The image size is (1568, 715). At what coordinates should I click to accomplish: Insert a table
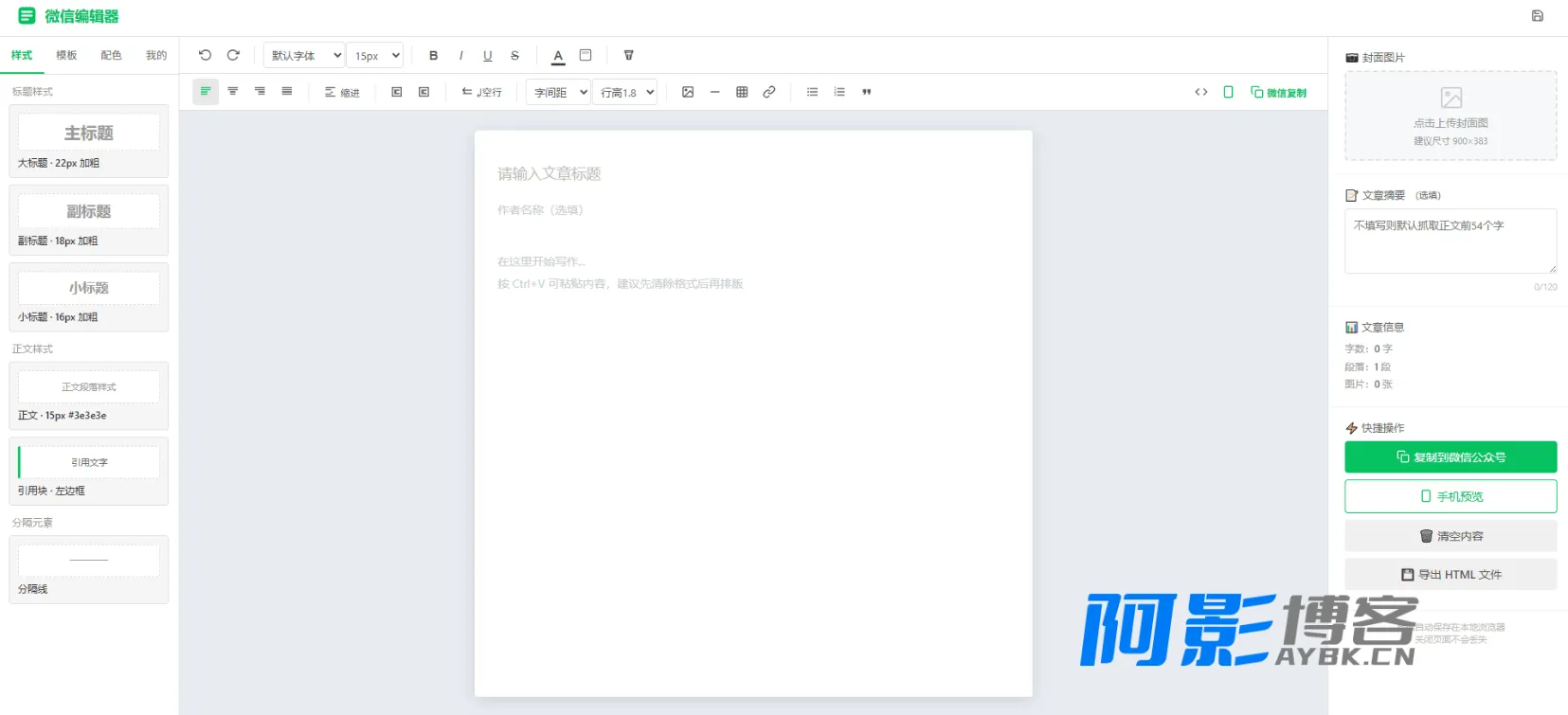coord(742,92)
